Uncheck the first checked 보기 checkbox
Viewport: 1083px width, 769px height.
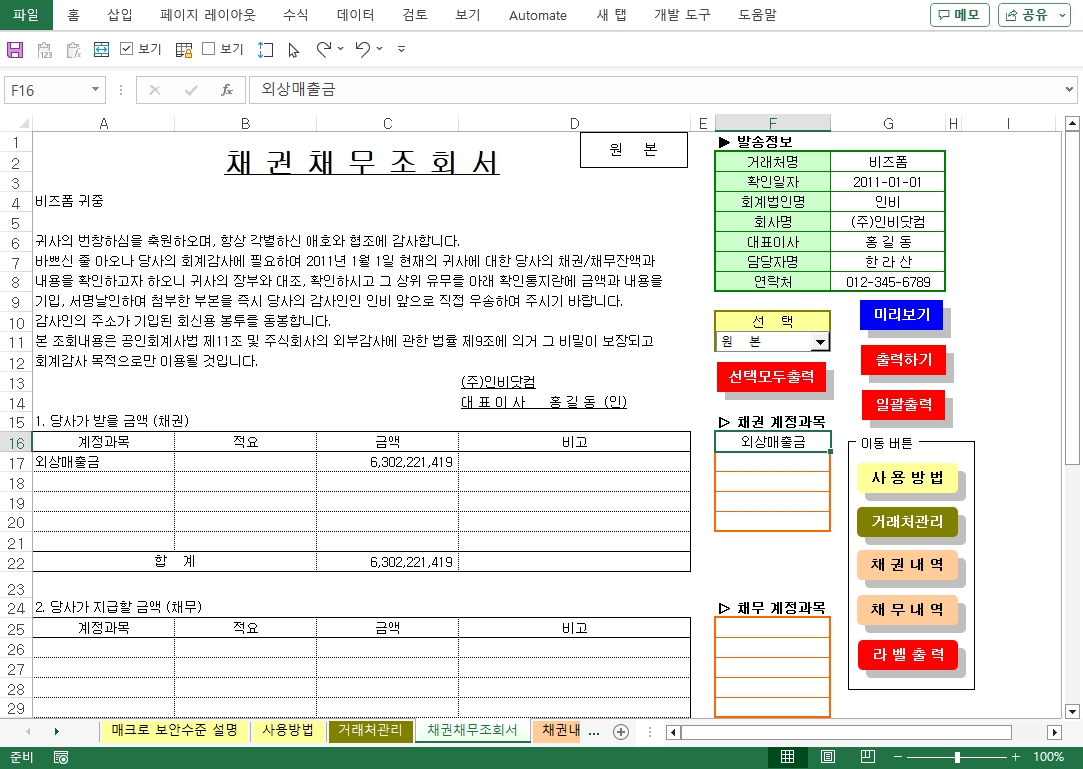coord(127,49)
